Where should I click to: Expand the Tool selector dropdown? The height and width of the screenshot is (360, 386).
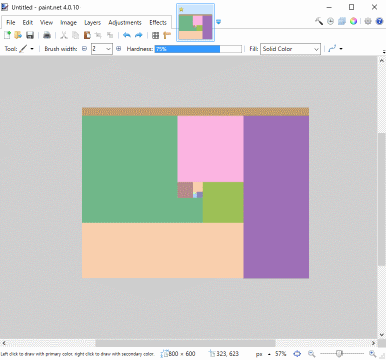[x=32, y=49]
